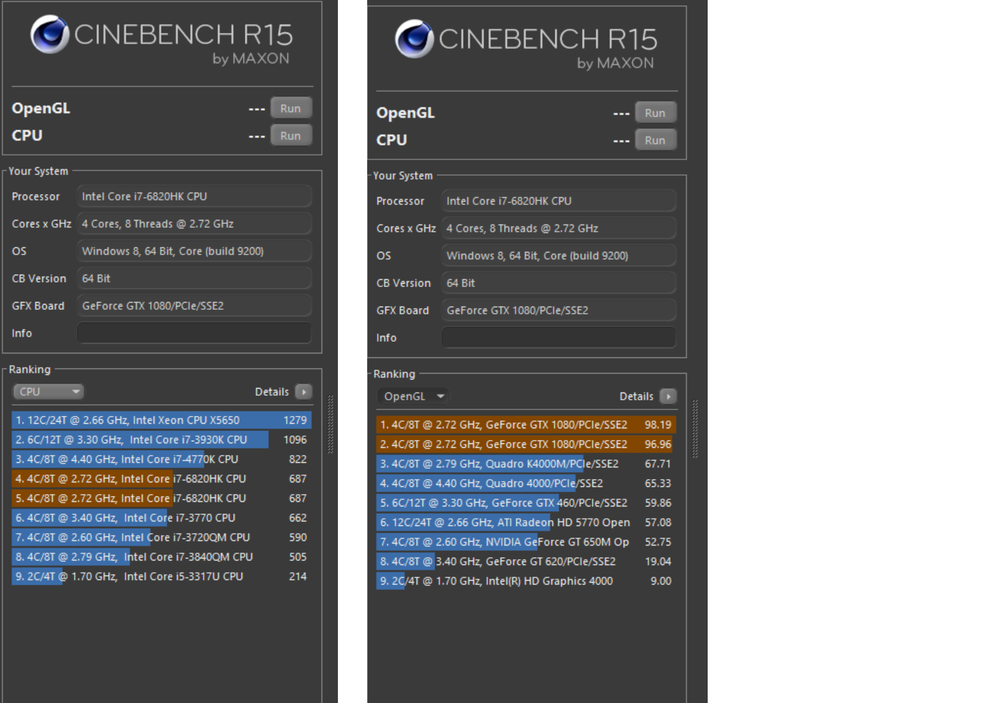1000x703 pixels.
Task: Open the OpenGL ranking dropdown
Action: pos(413,397)
